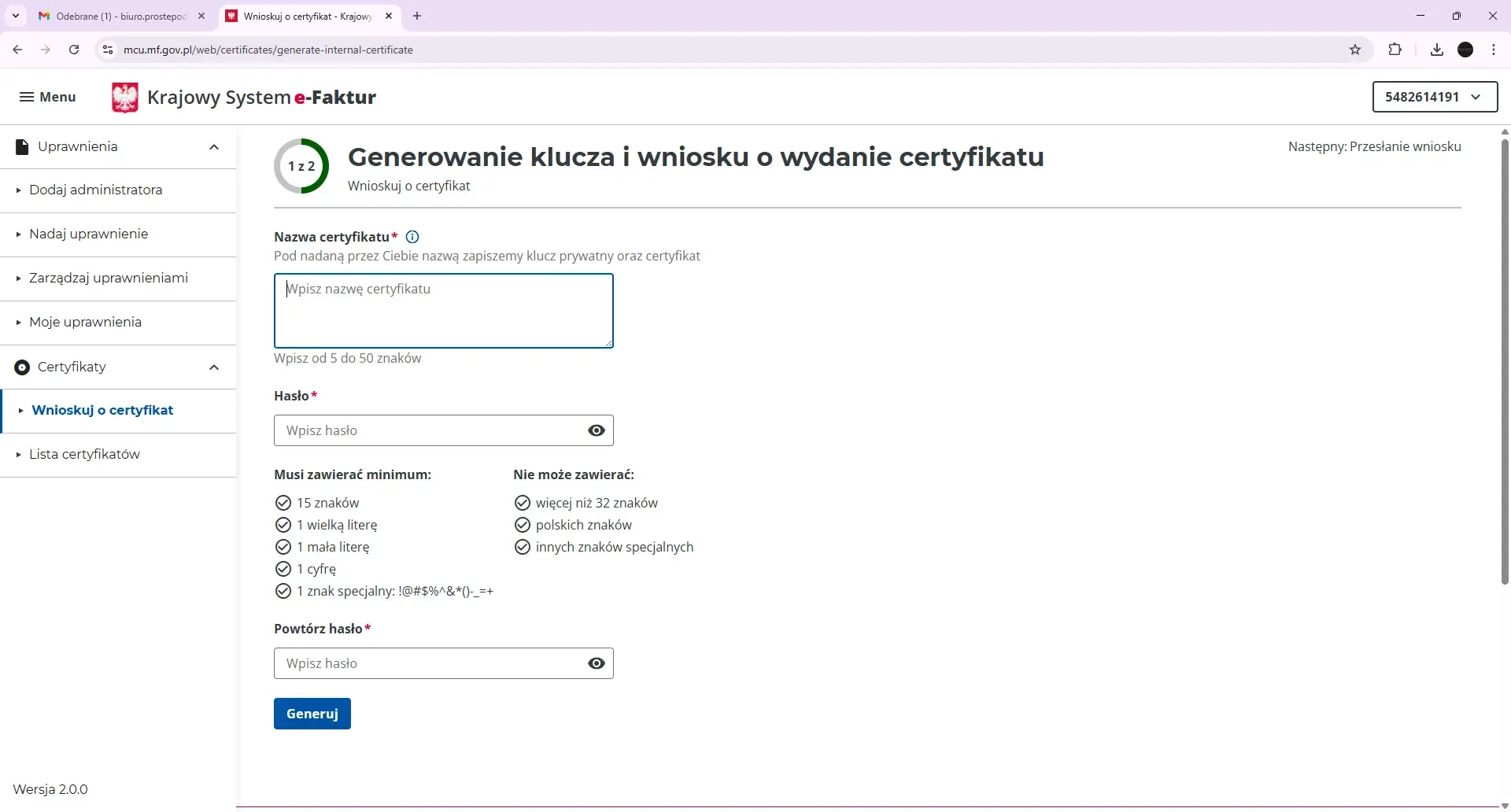The width and height of the screenshot is (1511, 812).
Task: Collapse the Uprawnienia section
Action: [213, 146]
